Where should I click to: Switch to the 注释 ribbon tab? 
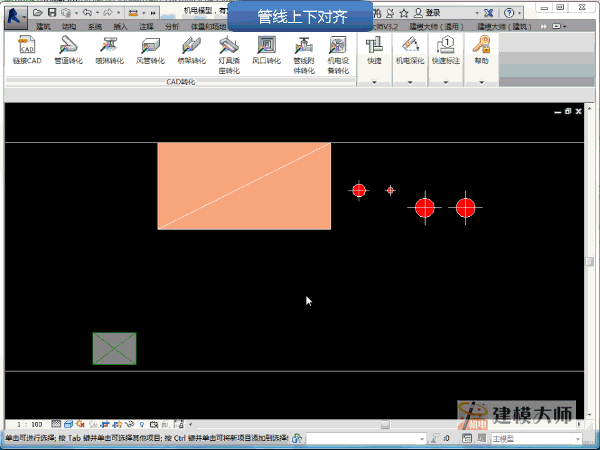pos(146,26)
